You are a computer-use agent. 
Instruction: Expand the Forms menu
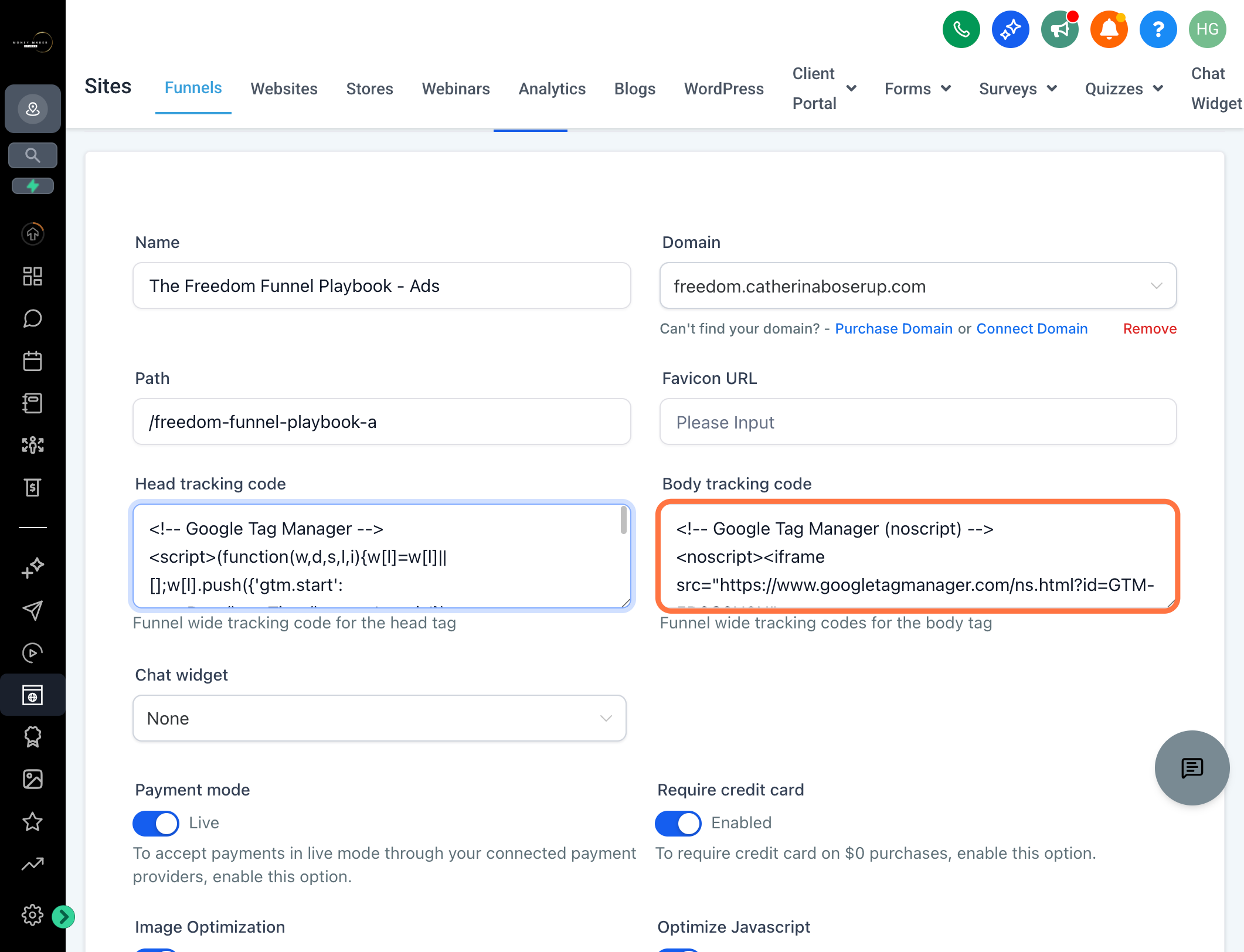917,89
